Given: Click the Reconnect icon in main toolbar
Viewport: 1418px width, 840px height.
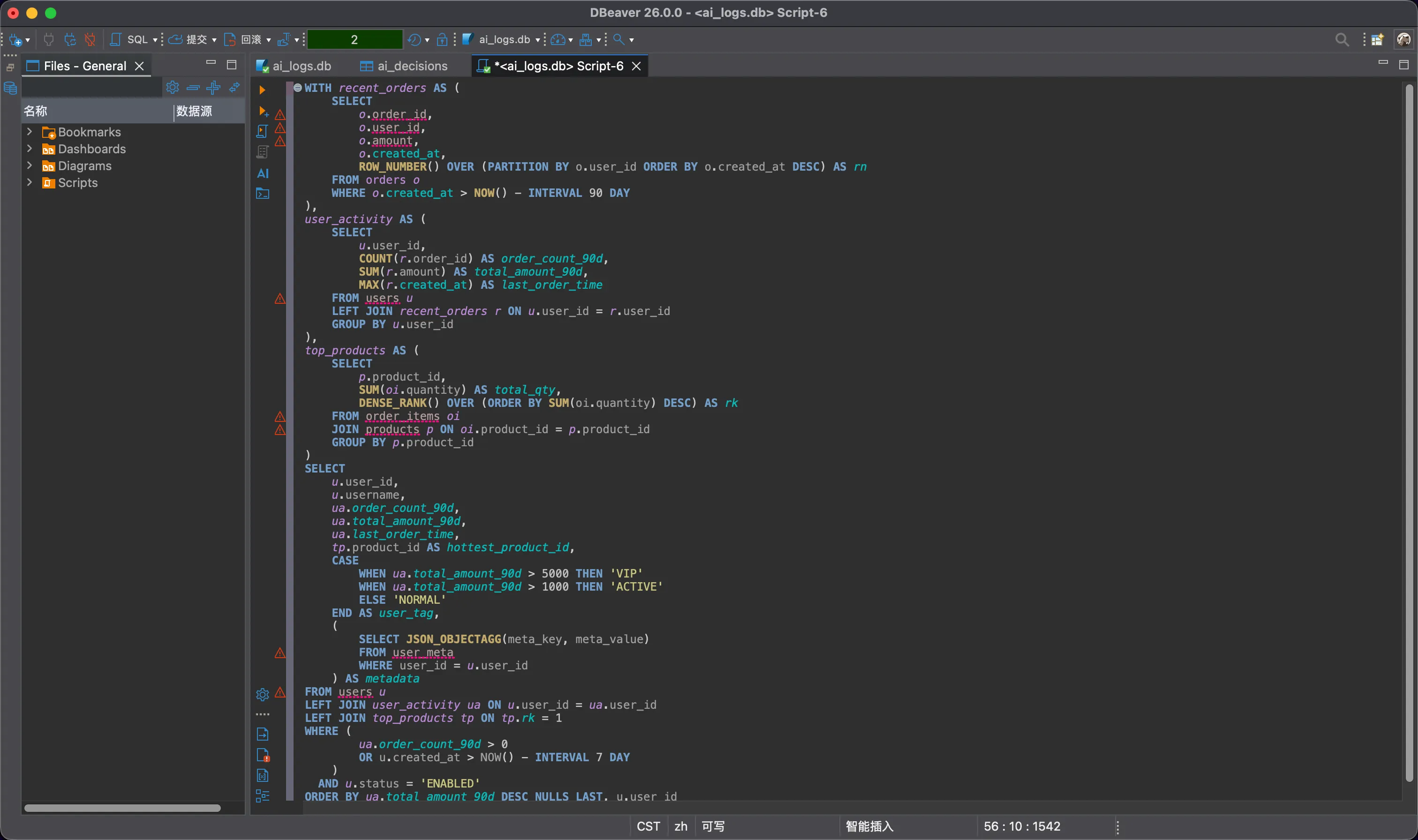Looking at the screenshot, I should 69,39.
